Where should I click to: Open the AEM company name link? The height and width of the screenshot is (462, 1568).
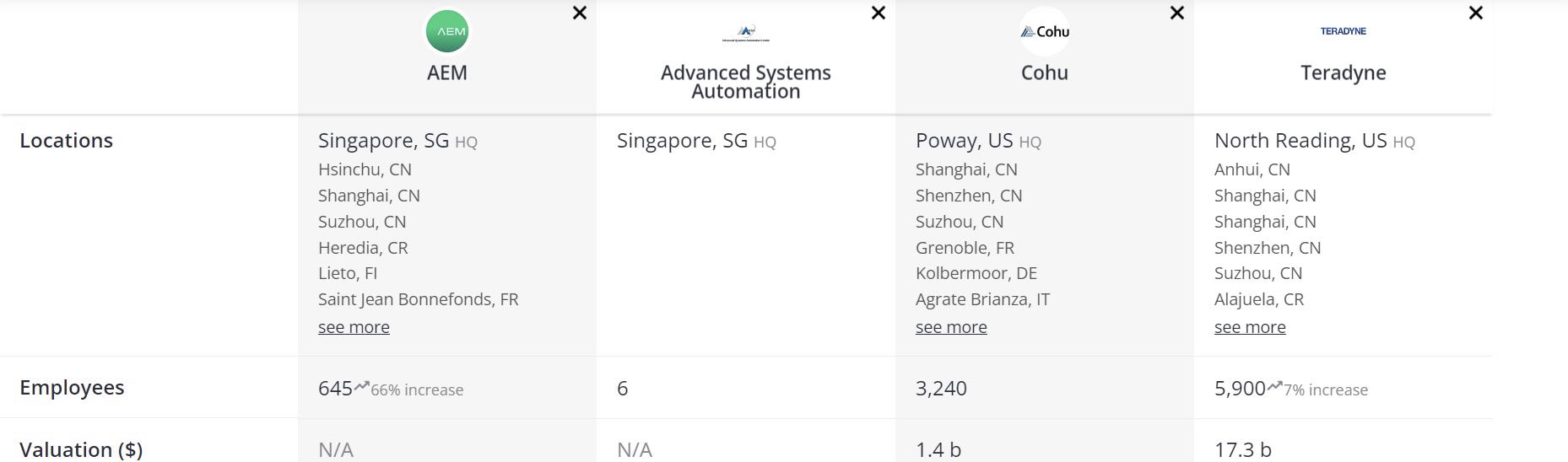(446, 73)
